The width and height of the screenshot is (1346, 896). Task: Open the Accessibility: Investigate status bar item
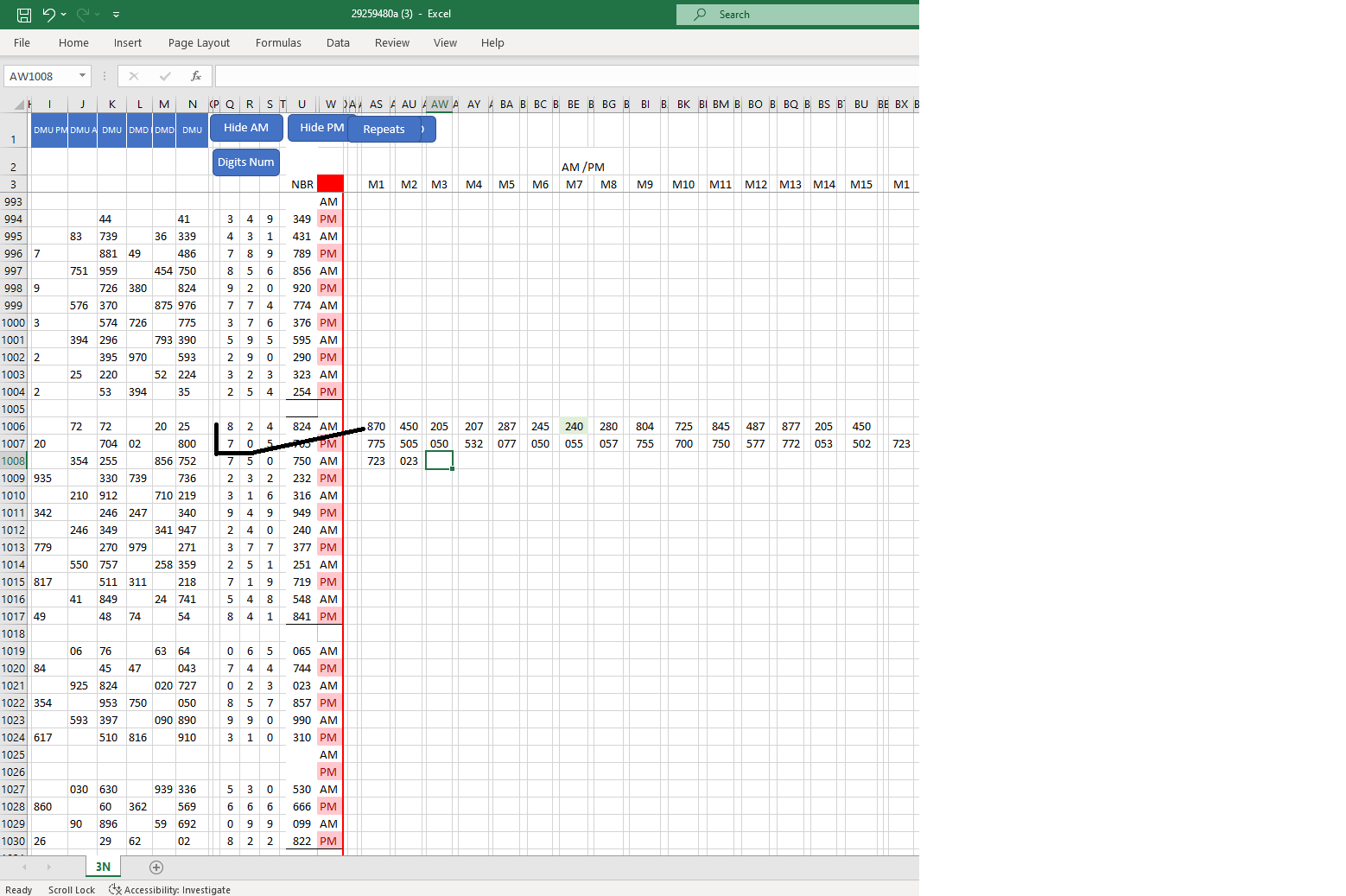click(x=169, y=890)
